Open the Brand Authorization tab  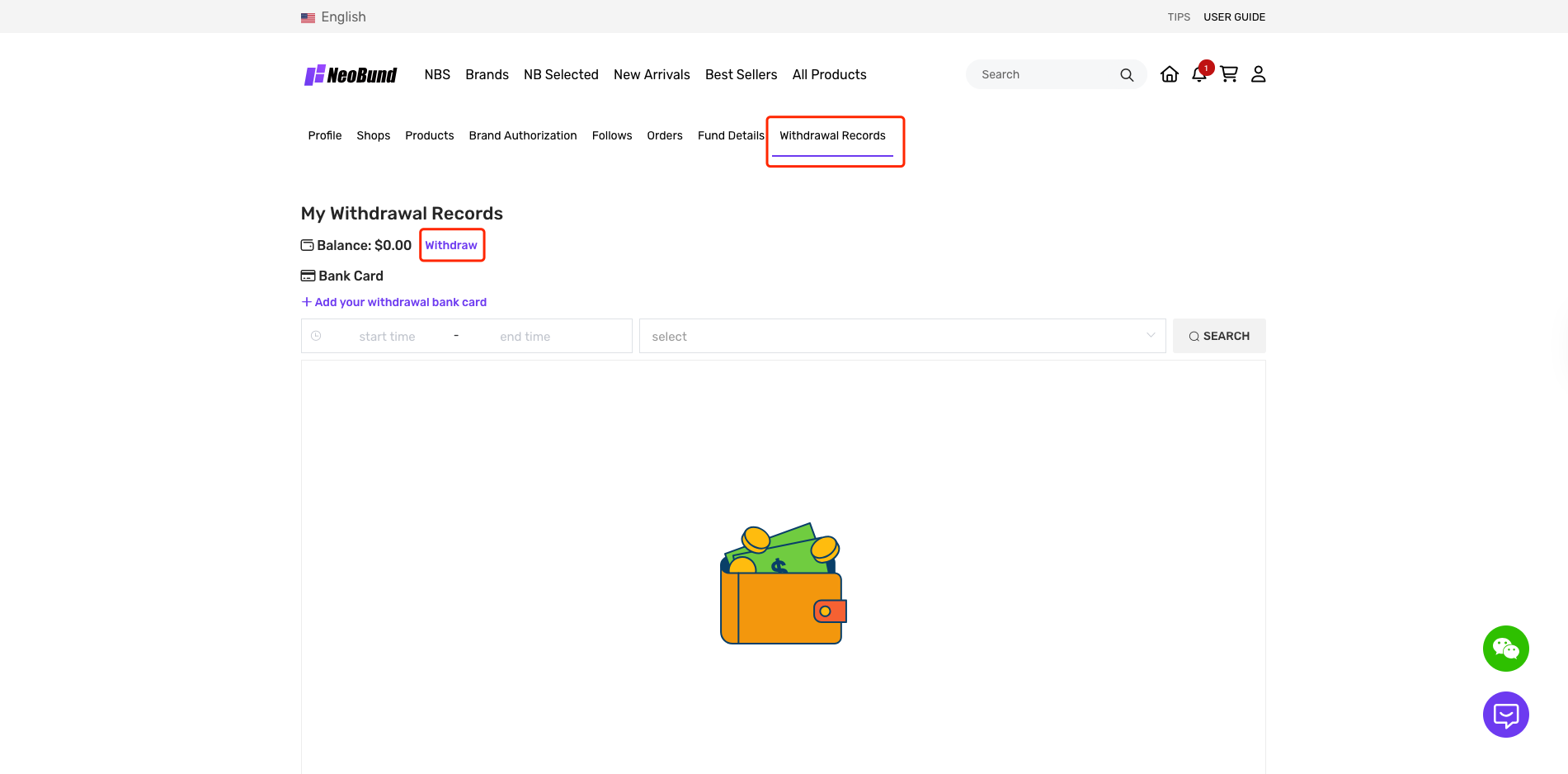[x=522, y=136]
